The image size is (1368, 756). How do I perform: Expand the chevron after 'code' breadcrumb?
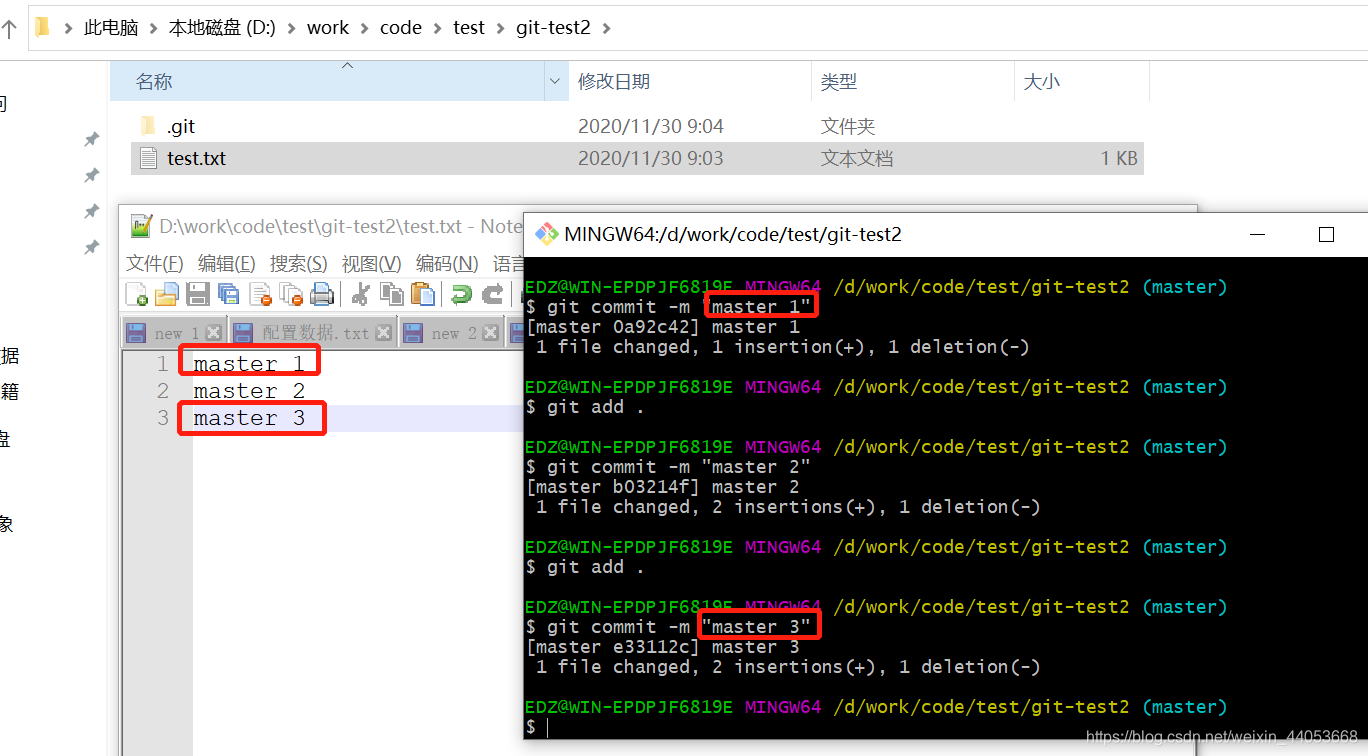(x=437, y=28)
